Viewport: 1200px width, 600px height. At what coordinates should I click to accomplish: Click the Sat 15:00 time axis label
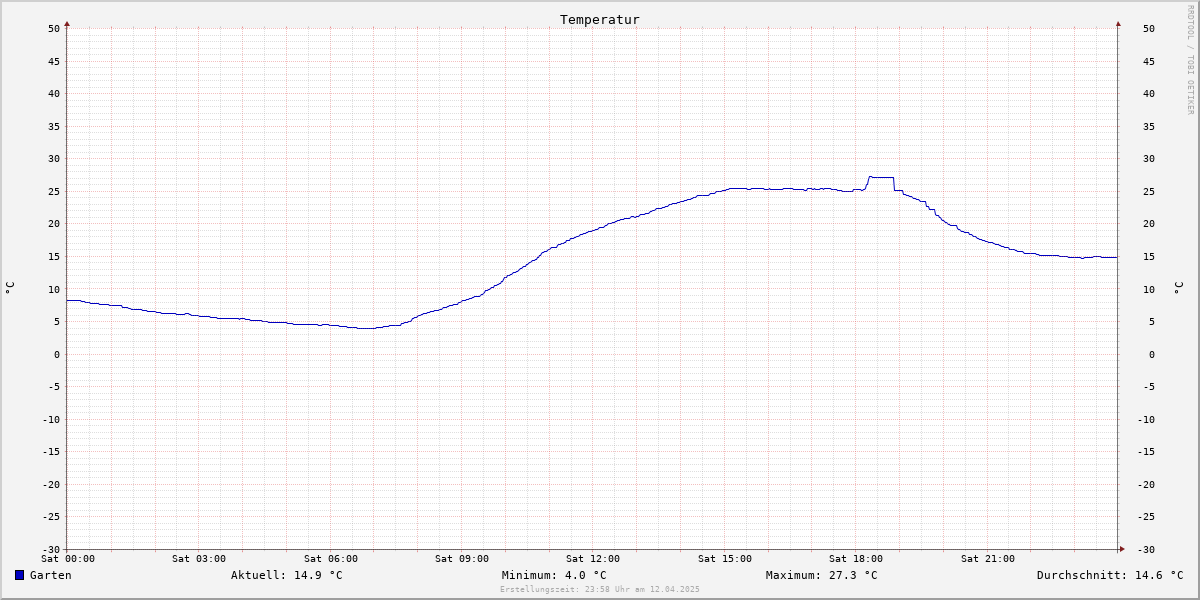pyautogui.click(x=725, y=559)
